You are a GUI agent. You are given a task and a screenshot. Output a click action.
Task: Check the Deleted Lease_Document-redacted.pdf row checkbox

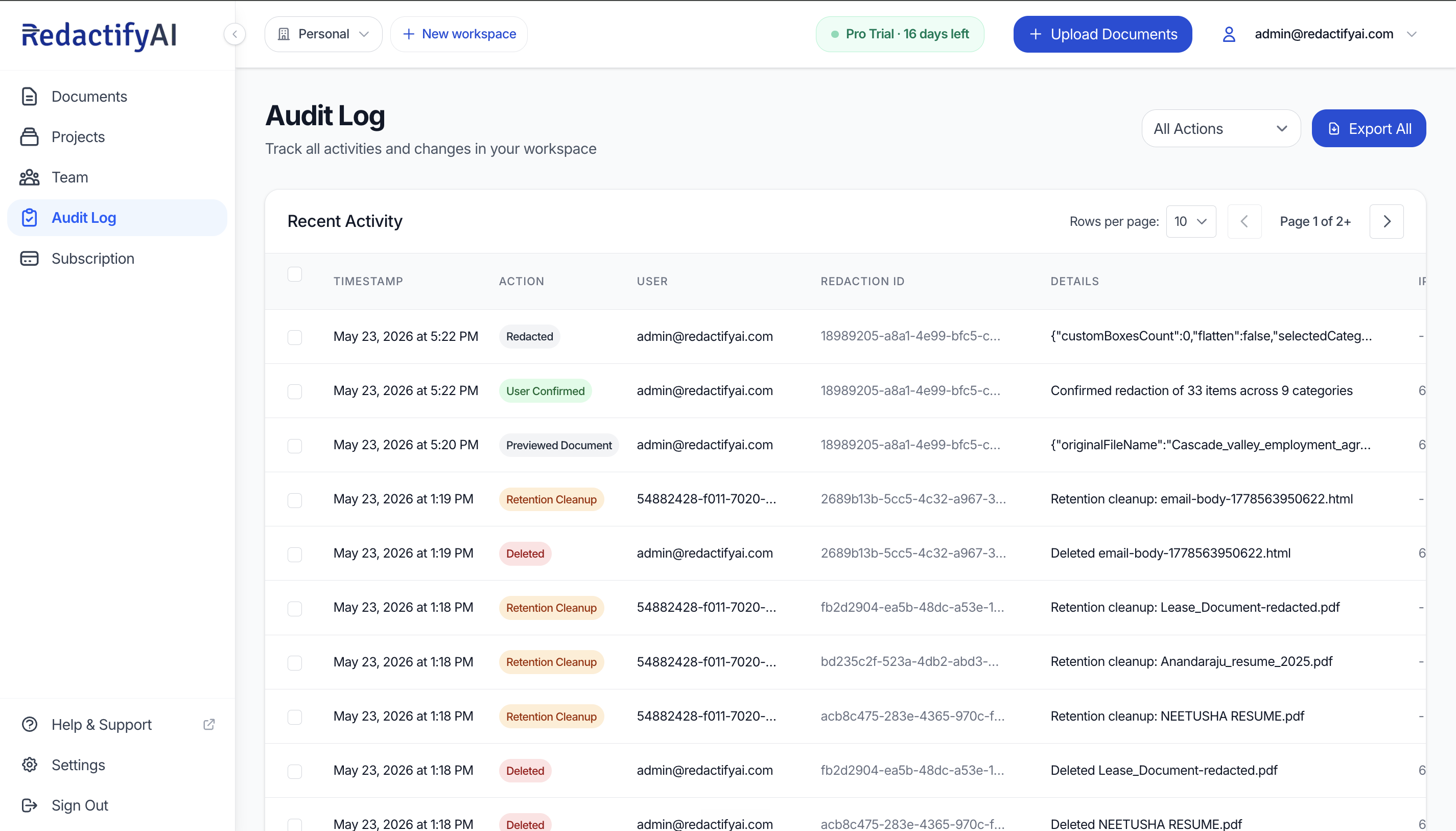coord(294,771)
